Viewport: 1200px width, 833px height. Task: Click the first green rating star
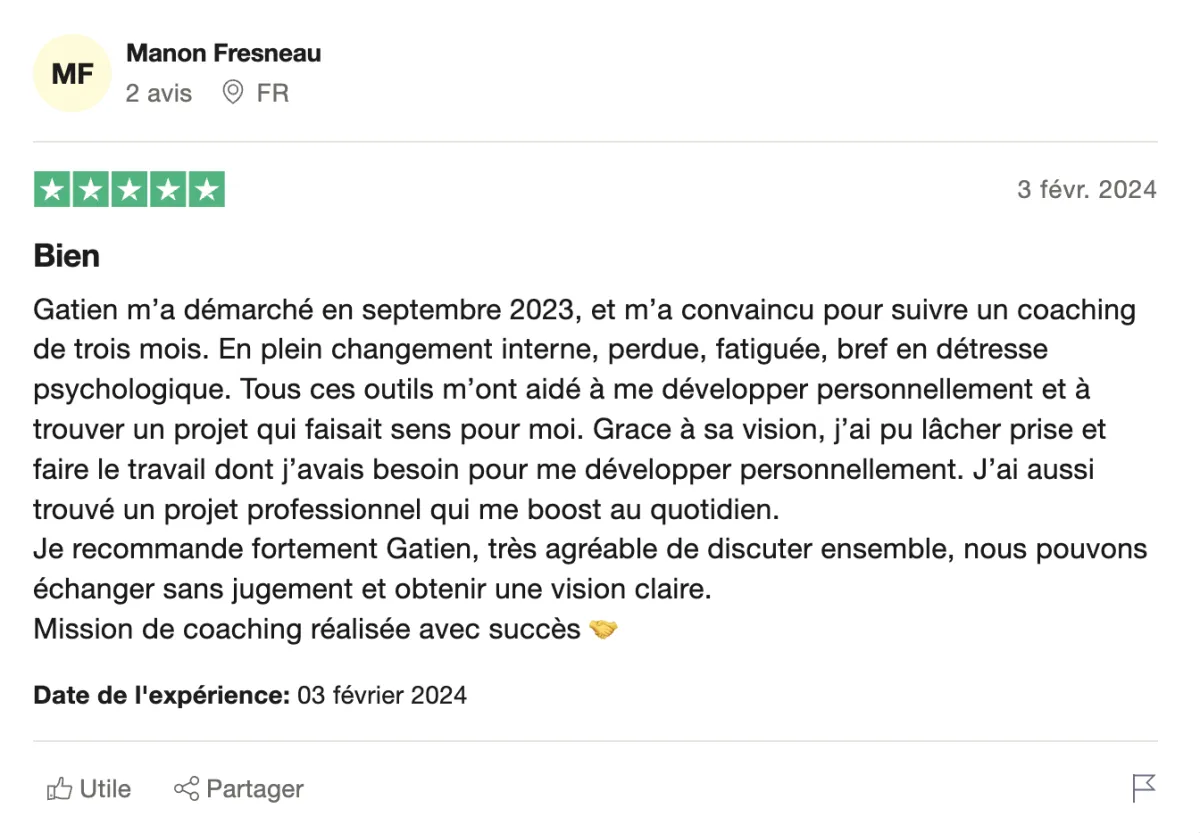click(52, 190)
